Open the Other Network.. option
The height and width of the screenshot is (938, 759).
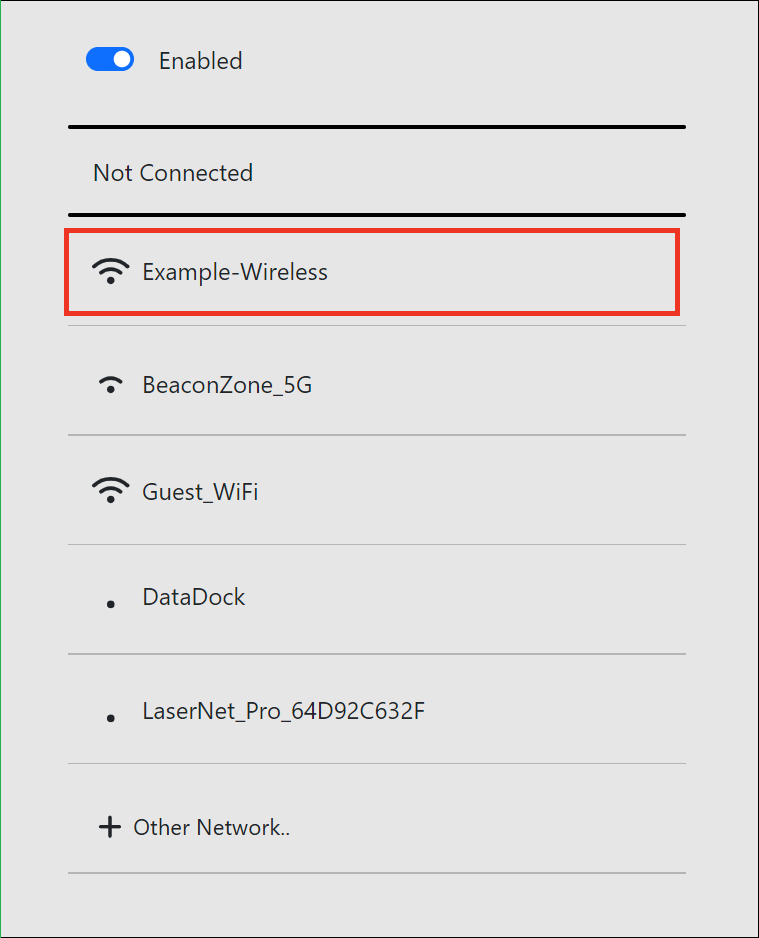pos(211,828)
